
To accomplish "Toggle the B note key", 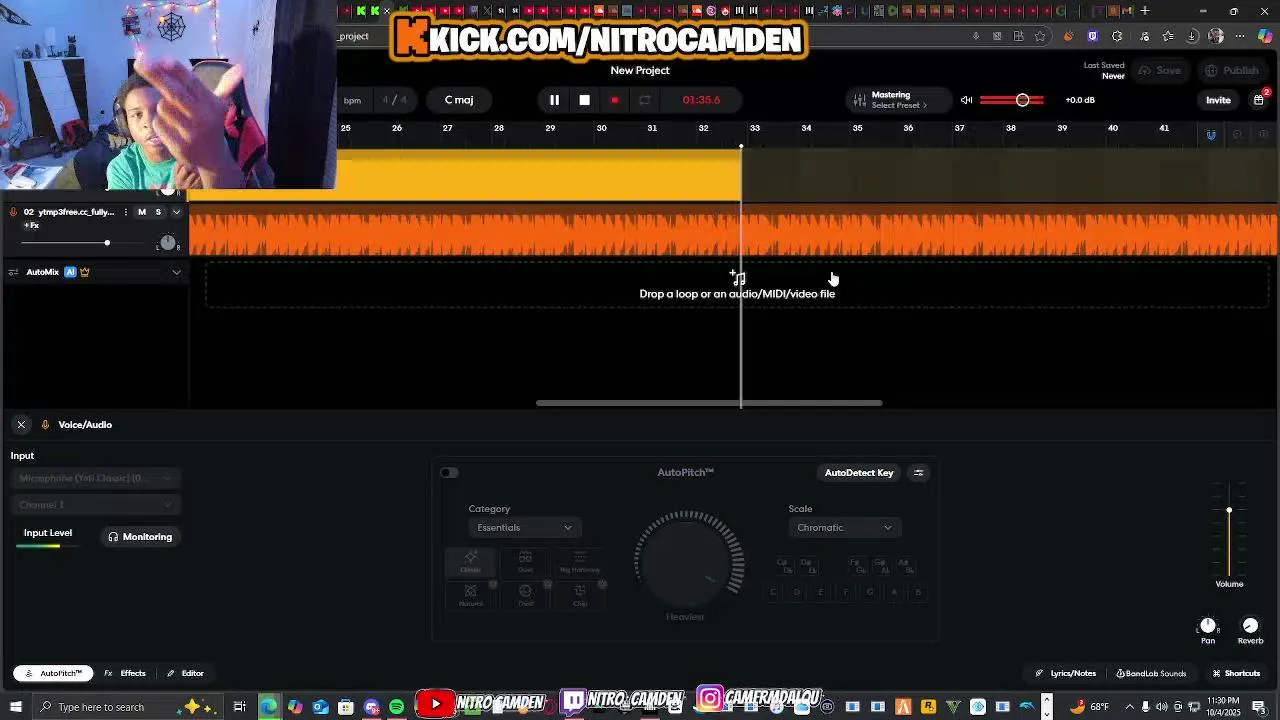I will [x=918, y=592].
